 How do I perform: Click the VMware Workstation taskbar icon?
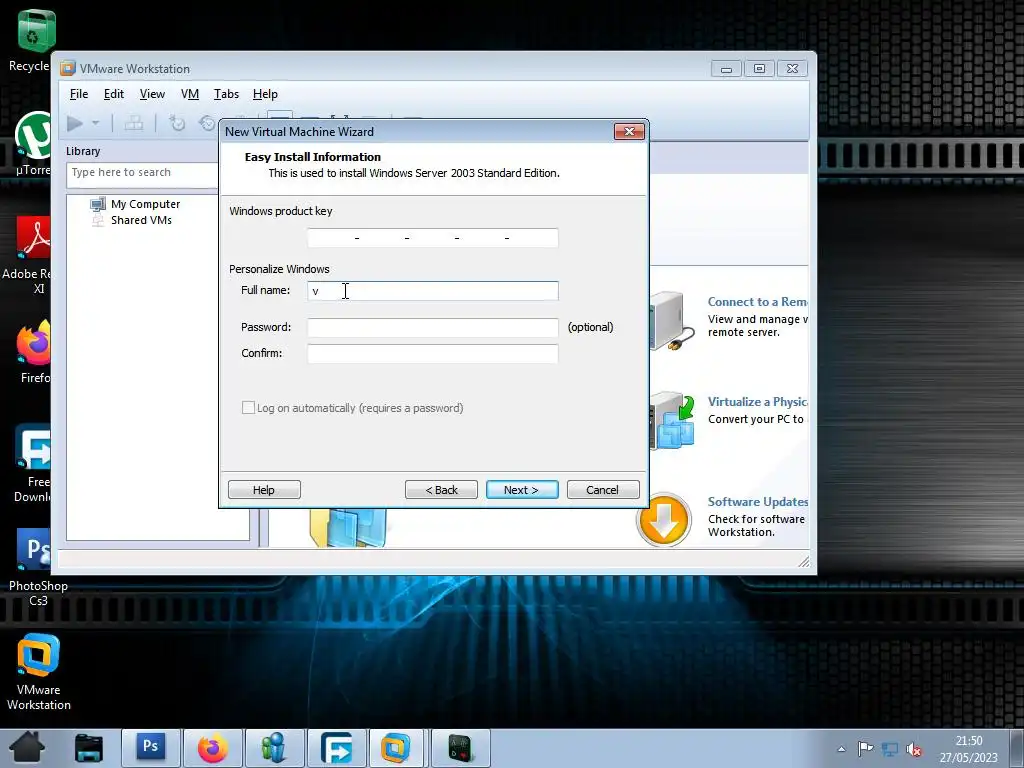tap(396, 748)
